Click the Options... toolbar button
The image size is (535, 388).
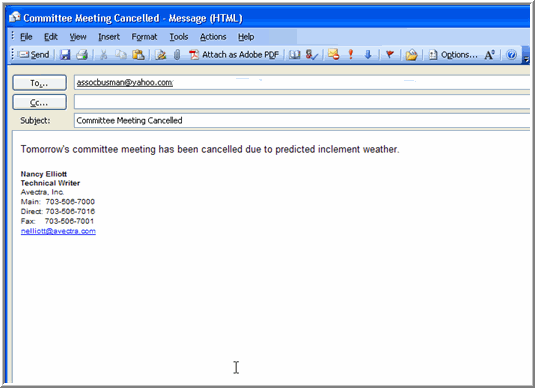point(453,55)
